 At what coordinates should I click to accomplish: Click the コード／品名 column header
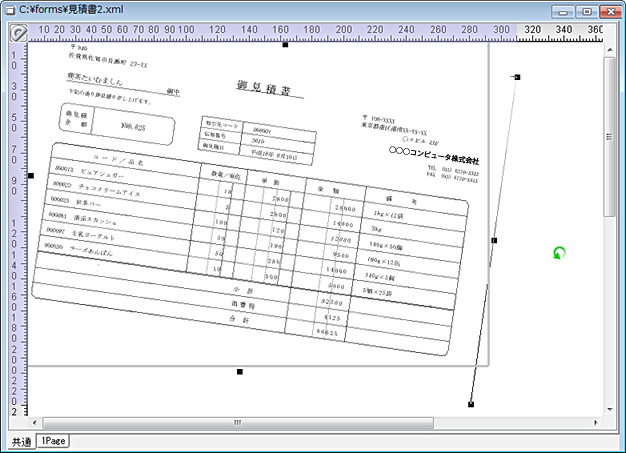pyautogui.click(x=118, y=159)
